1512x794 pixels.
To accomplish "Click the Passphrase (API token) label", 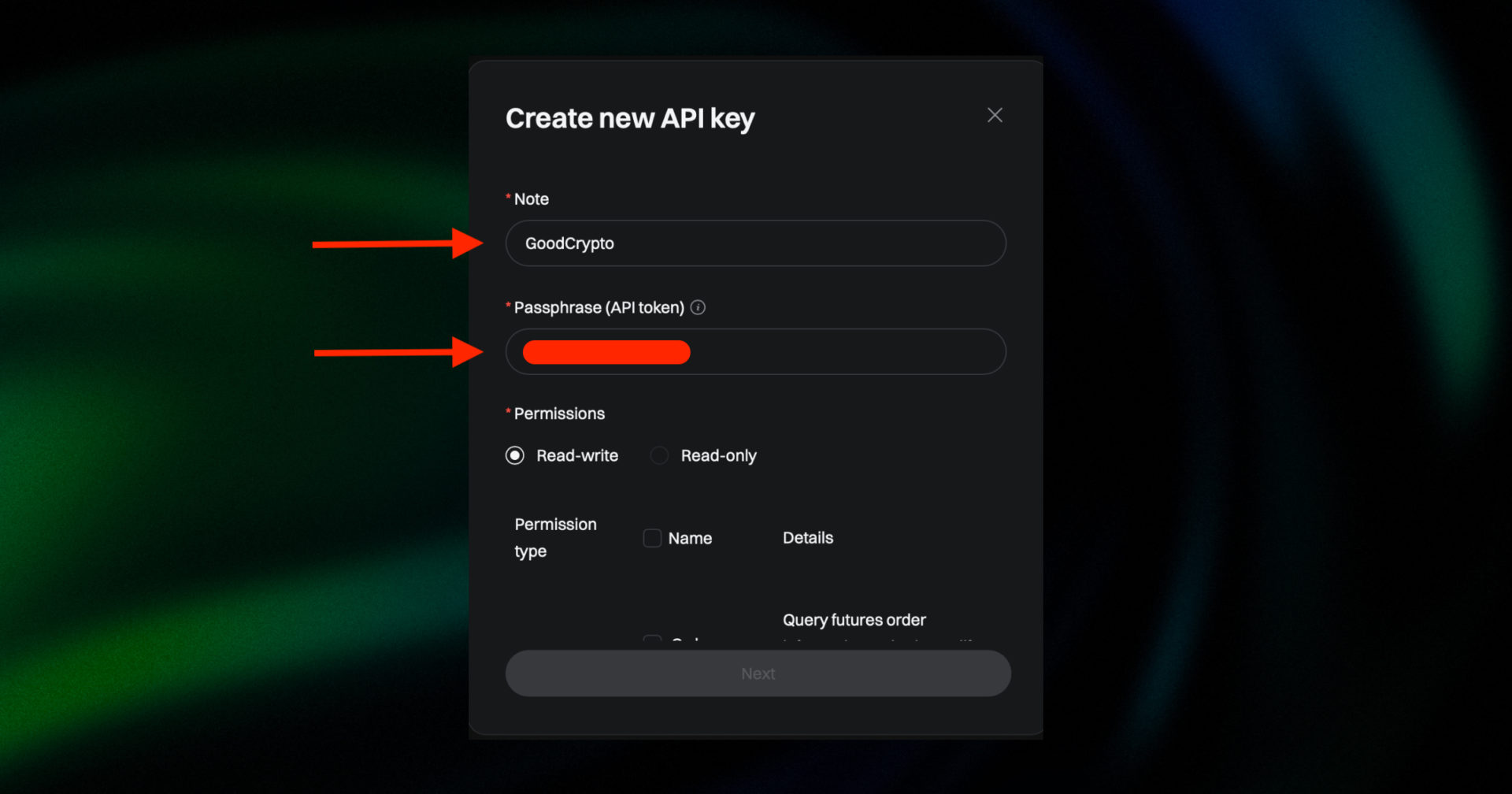I will point(598,307).
